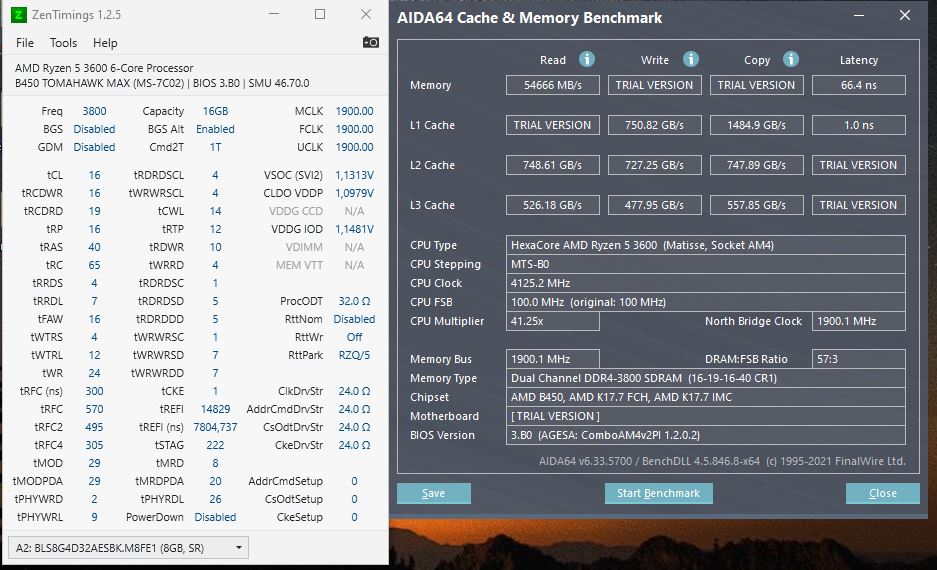Click the Start Benchmark button
Viewport: 937px width, 570px height.
(659, 494)
